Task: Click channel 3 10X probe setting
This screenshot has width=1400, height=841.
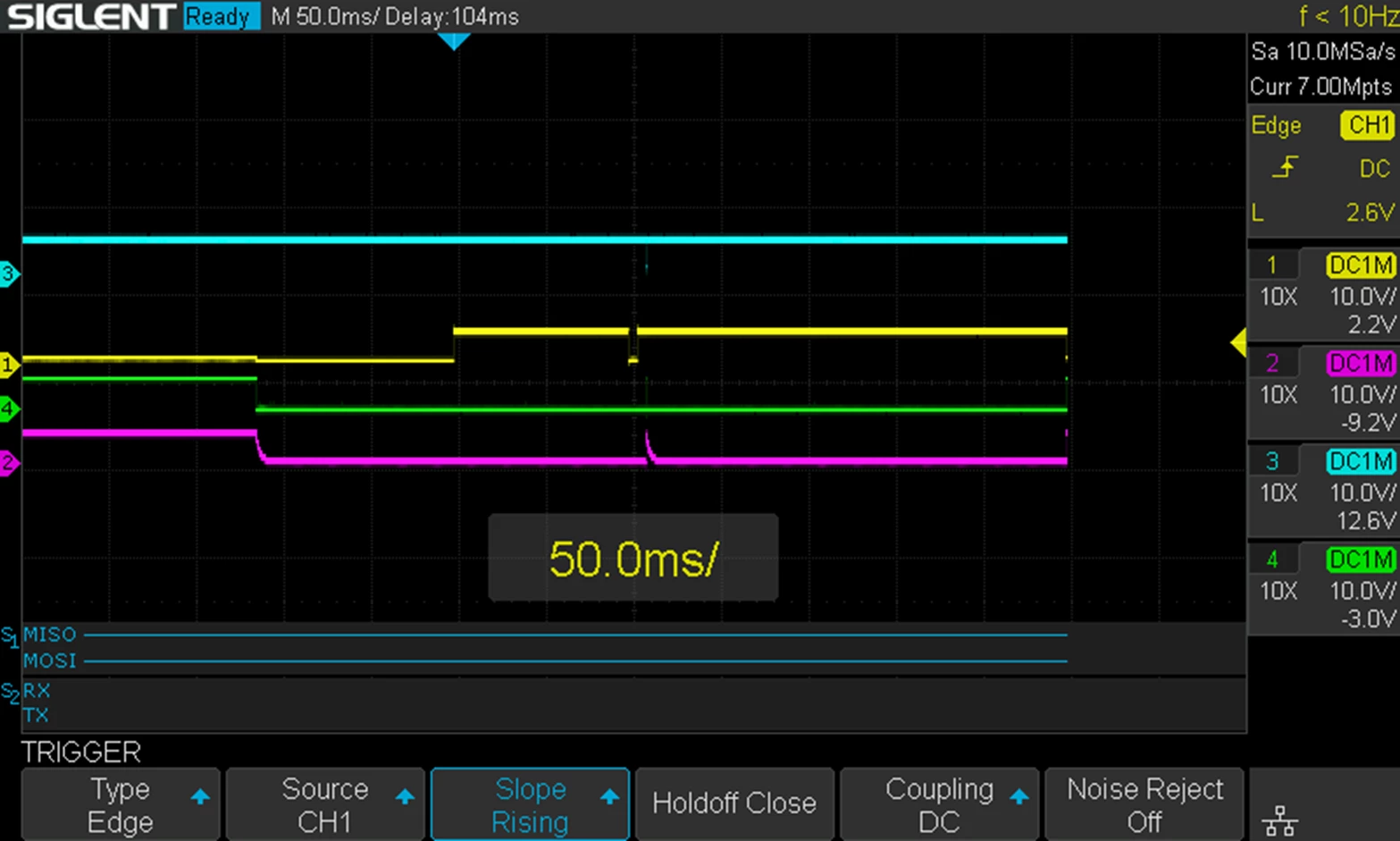Action: (1278, 492)
